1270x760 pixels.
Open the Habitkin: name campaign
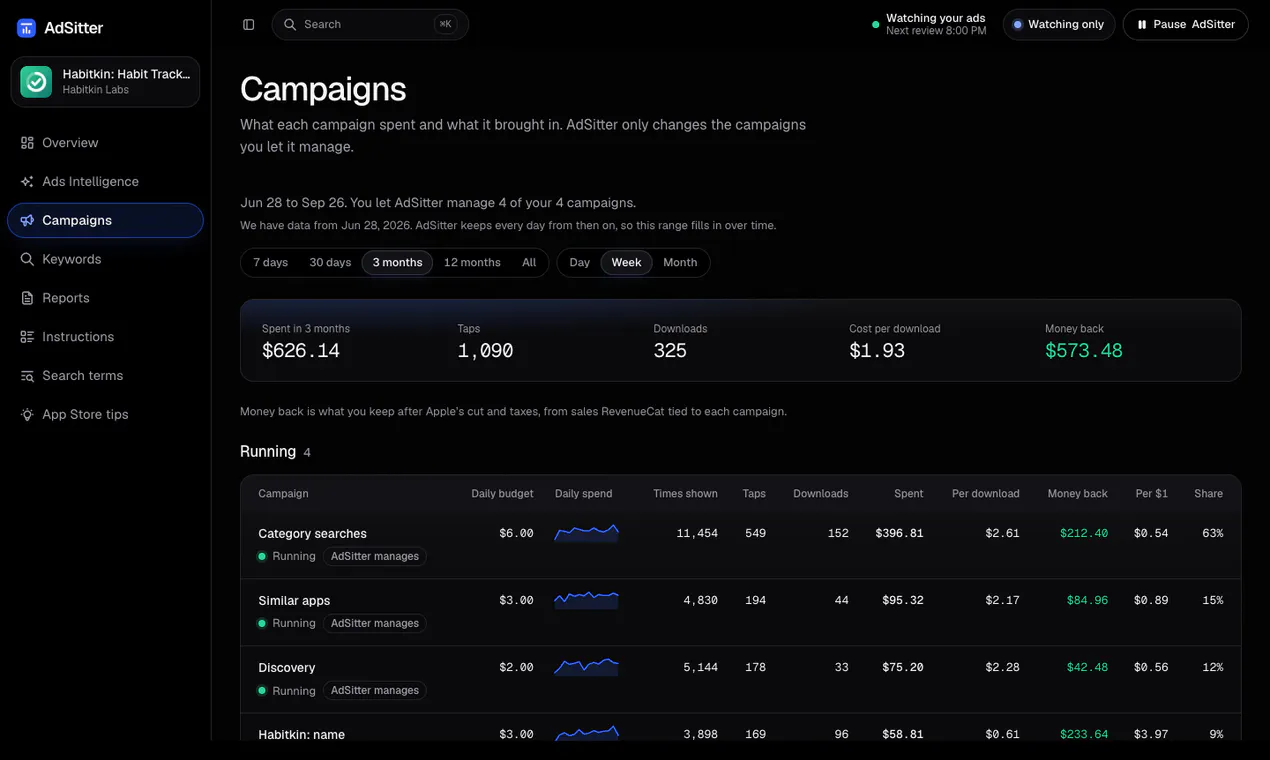coord(301,734)
